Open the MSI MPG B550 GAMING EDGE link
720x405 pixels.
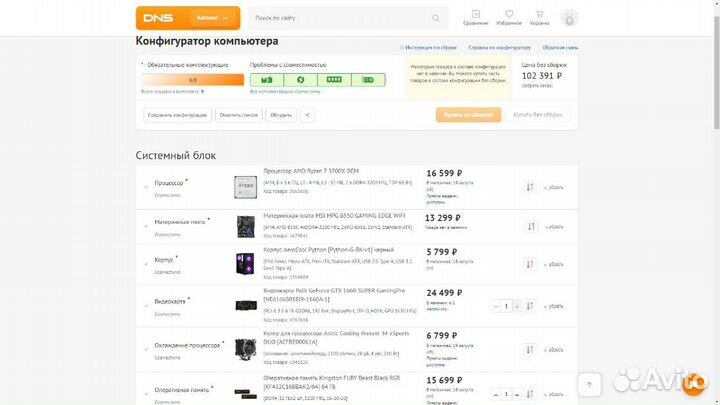coord(334,216)
